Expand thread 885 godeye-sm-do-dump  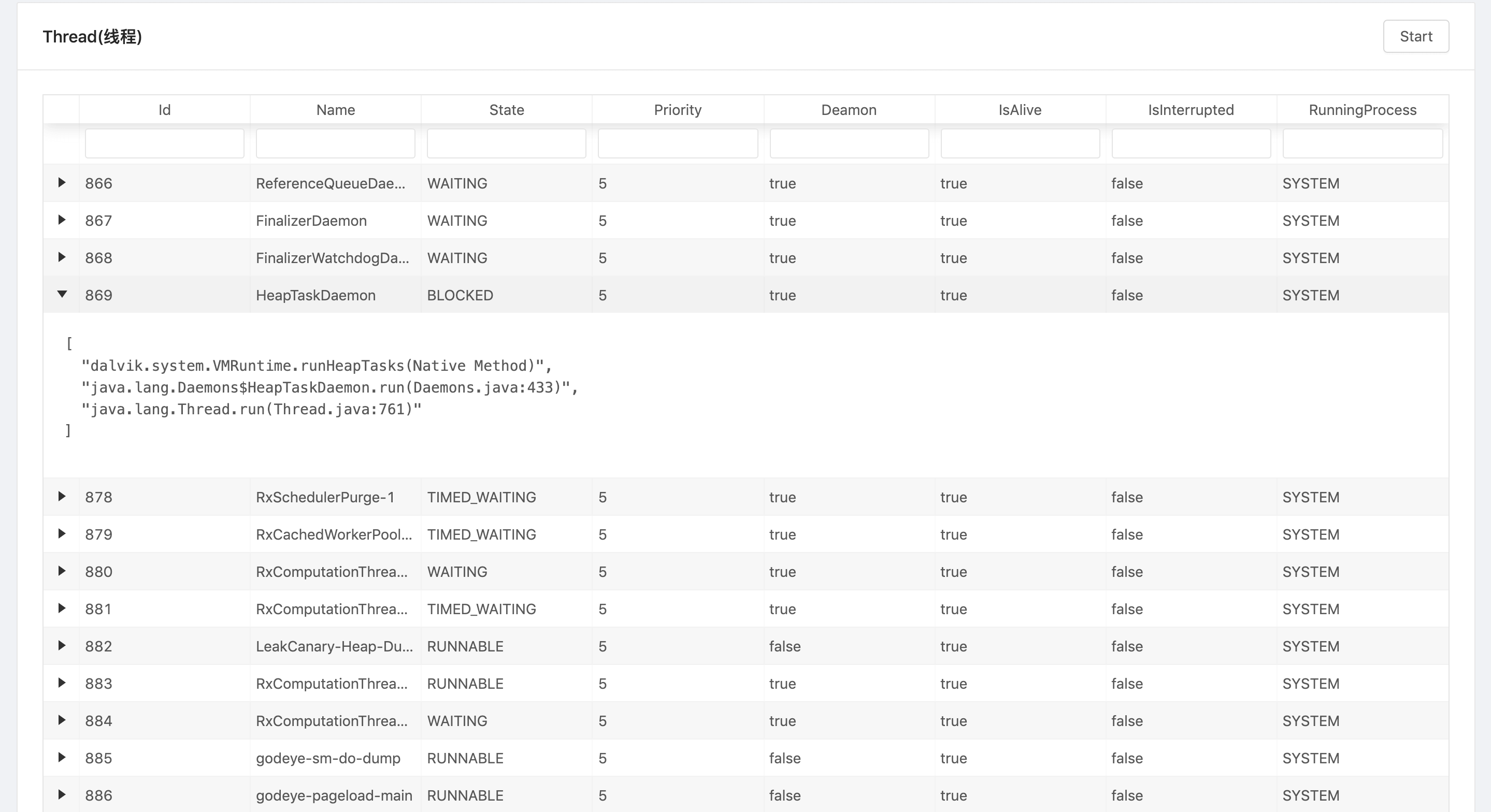pyautogui.click(x=63, y=758)
